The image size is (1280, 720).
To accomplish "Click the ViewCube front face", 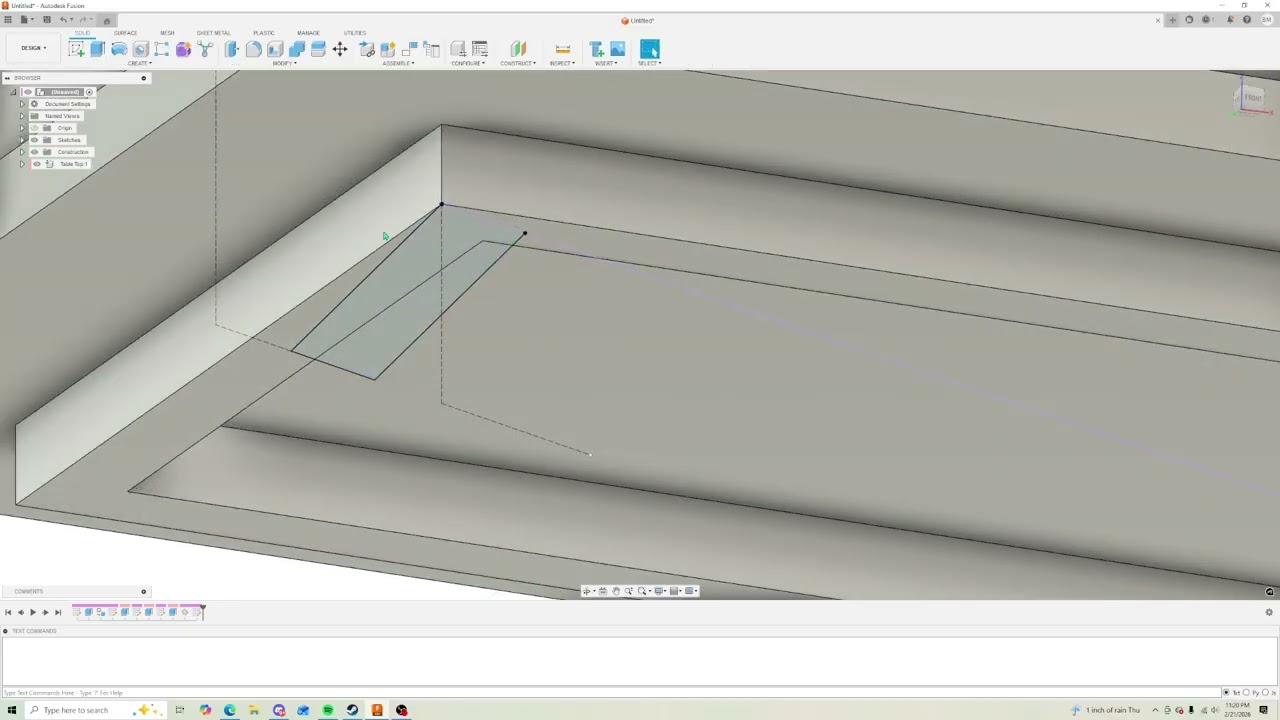I will tap(1252, 97).
